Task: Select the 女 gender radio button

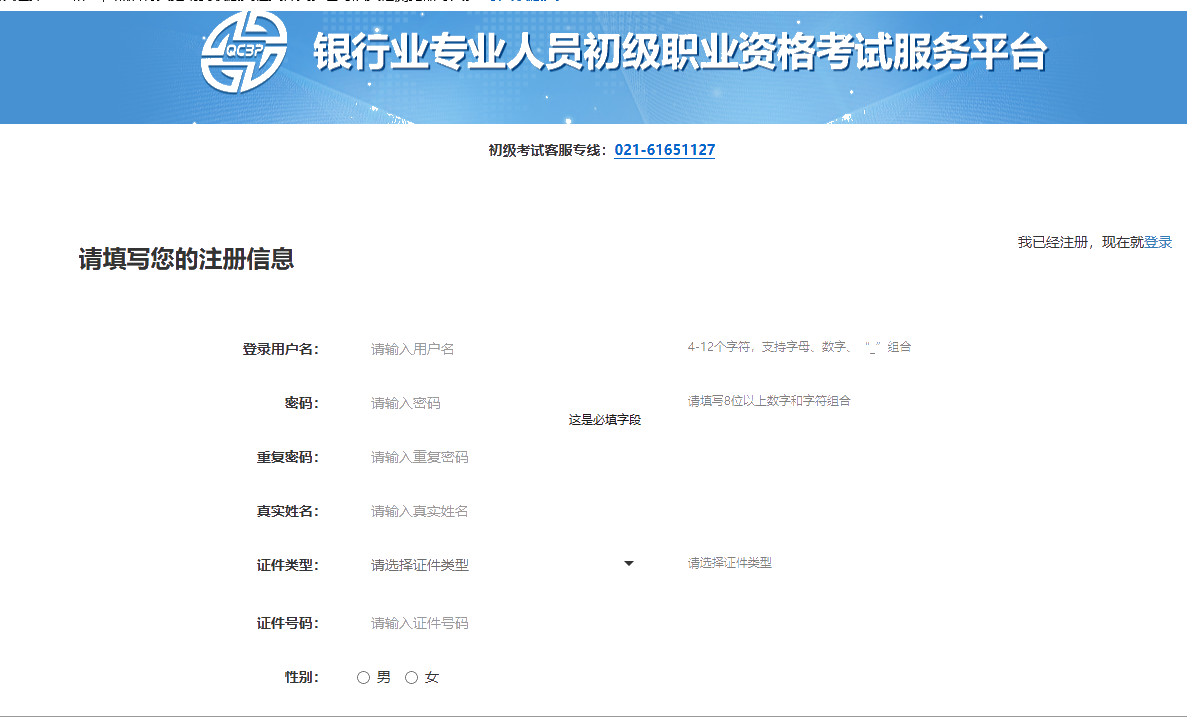Action: [410, 677]
